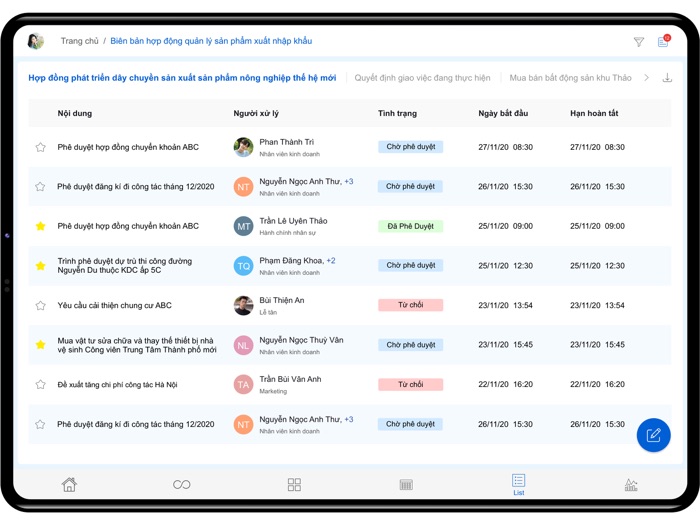Image resolution: width=700 pixels, height=525 pixels.
Task: Select the List tab in bottom bar
Action: click(x=518, y=485)
